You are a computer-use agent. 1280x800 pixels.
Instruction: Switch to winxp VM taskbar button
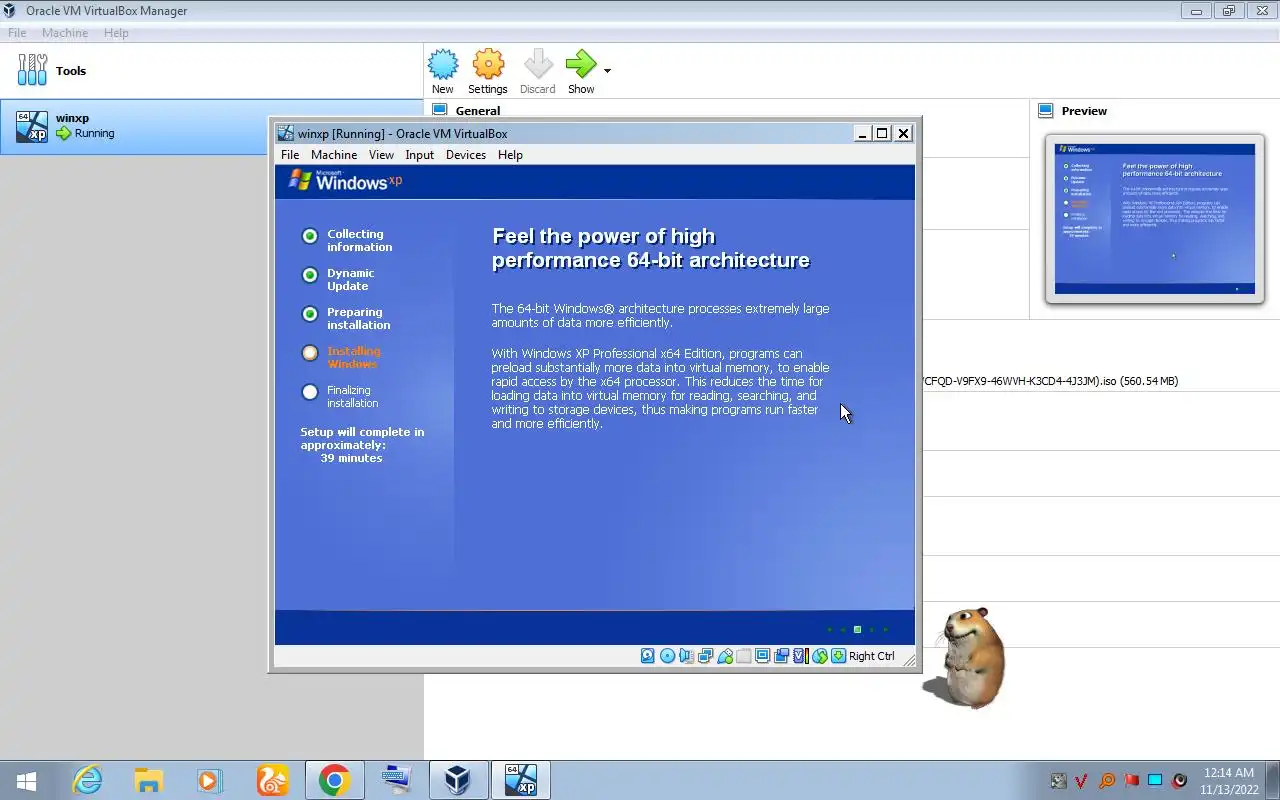pyautogui.click(x=521, y=780)
